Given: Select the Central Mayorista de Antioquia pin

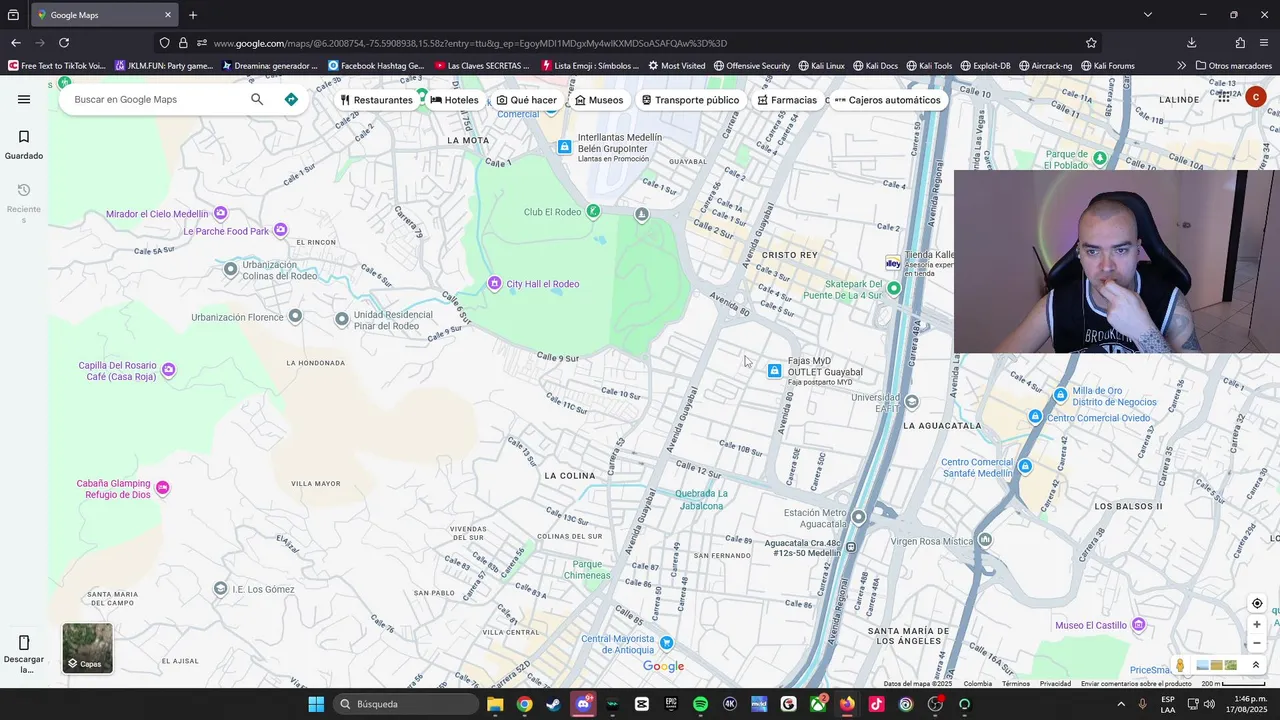Looking at the screenshot, I should [x=667, y=642].
